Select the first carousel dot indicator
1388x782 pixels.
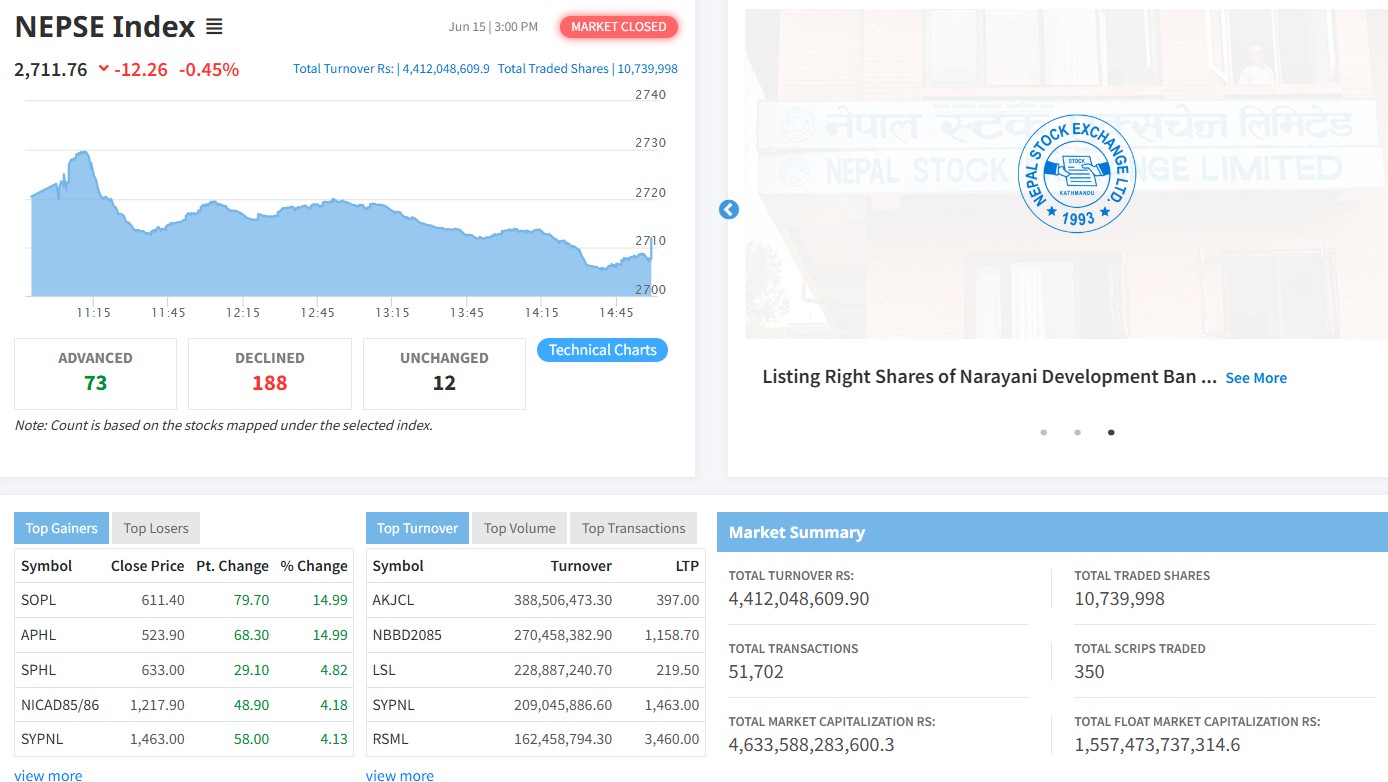1044,433
